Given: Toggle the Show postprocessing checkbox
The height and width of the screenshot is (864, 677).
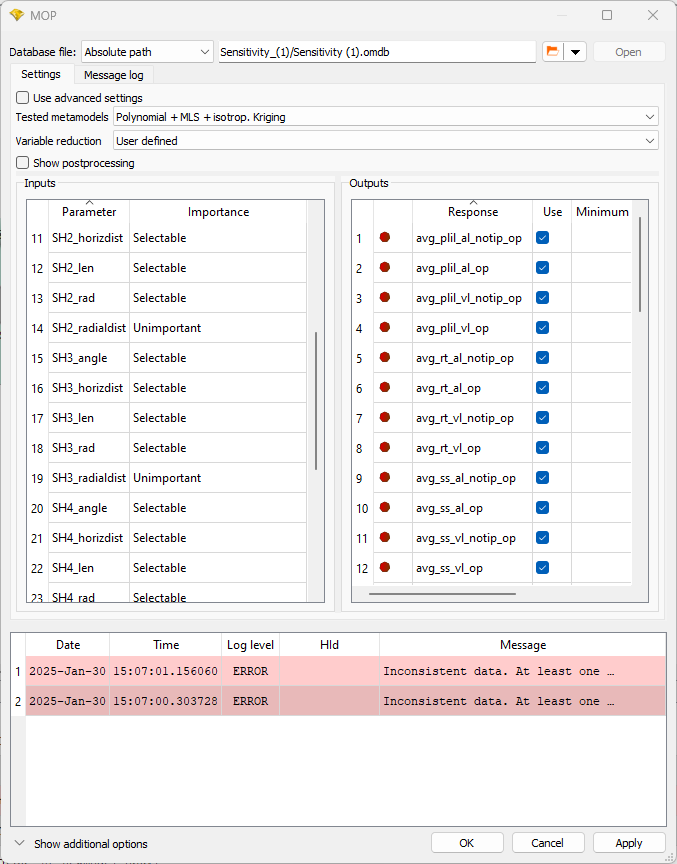Looking at the screenshot, I should [x=23, y=163].
